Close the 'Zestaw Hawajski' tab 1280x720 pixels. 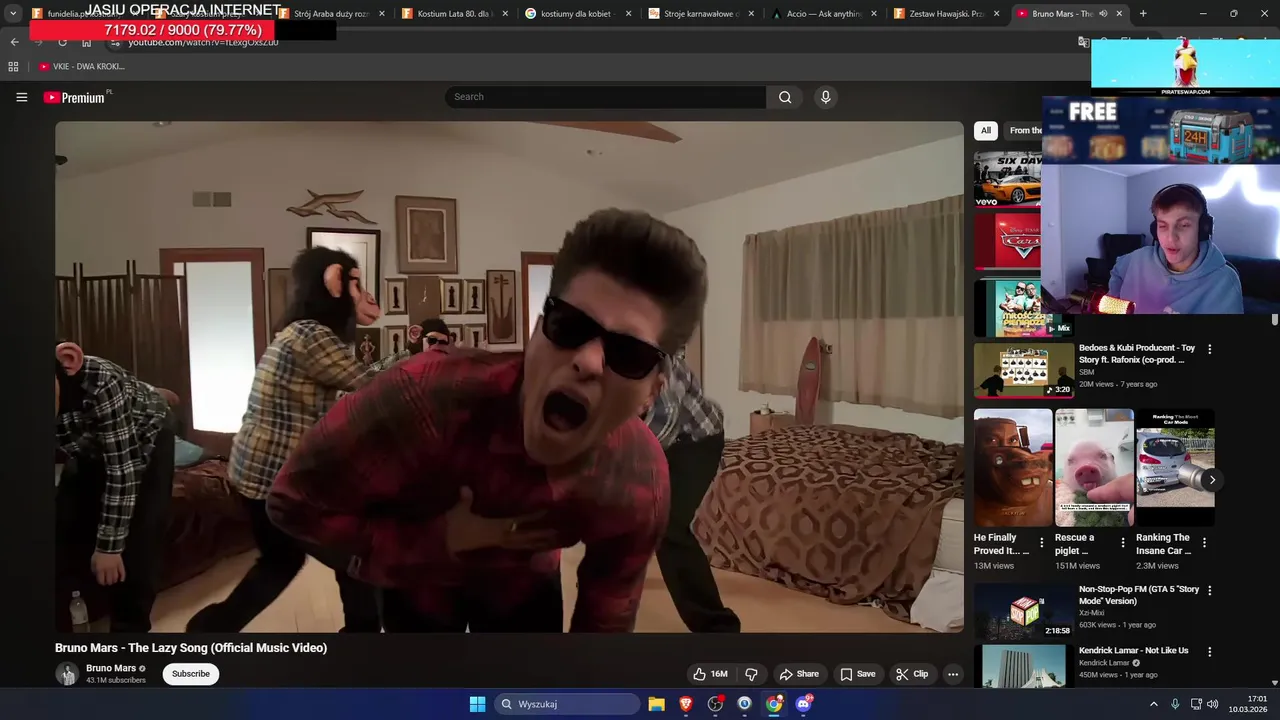(x=996, y=14)
